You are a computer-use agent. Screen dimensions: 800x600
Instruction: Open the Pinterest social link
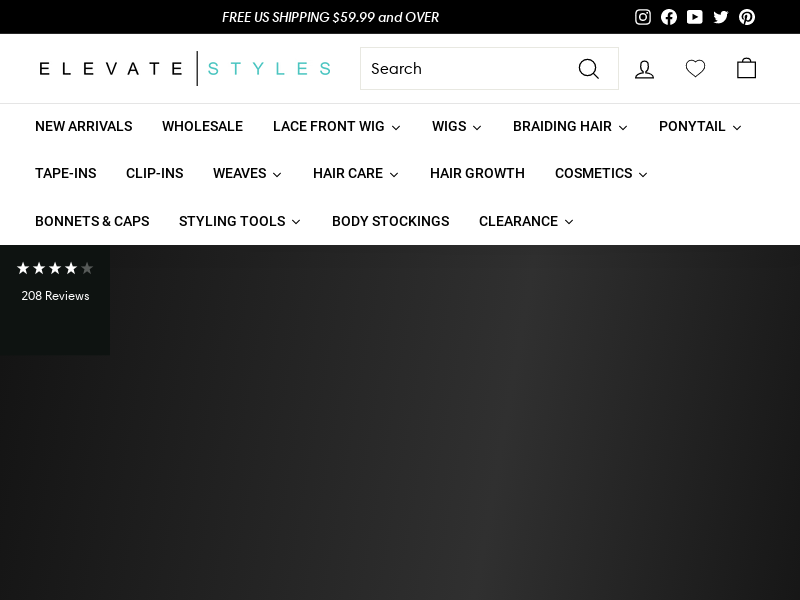[747, 17]
